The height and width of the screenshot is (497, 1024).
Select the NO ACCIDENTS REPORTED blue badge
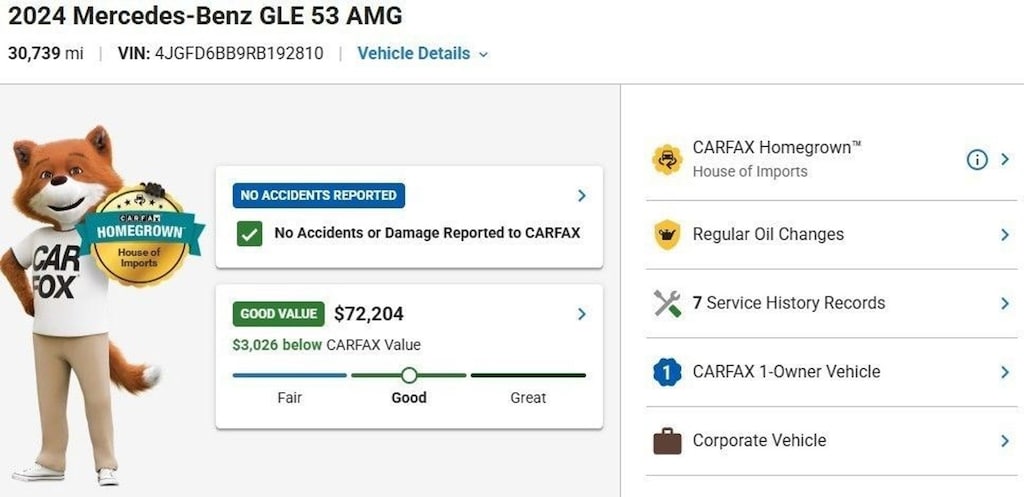[x=319, y=195]
